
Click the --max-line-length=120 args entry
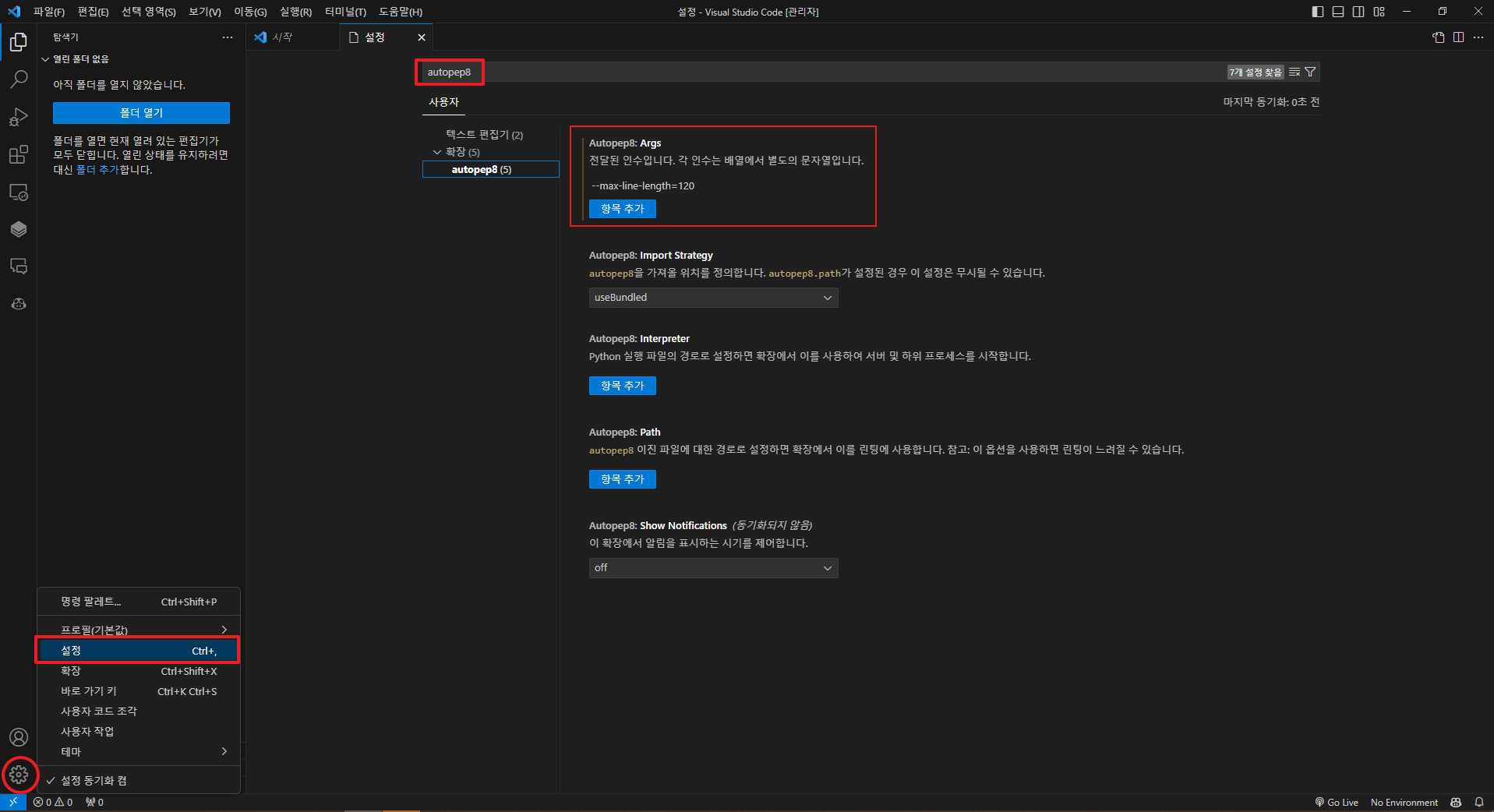click(643, 185)
